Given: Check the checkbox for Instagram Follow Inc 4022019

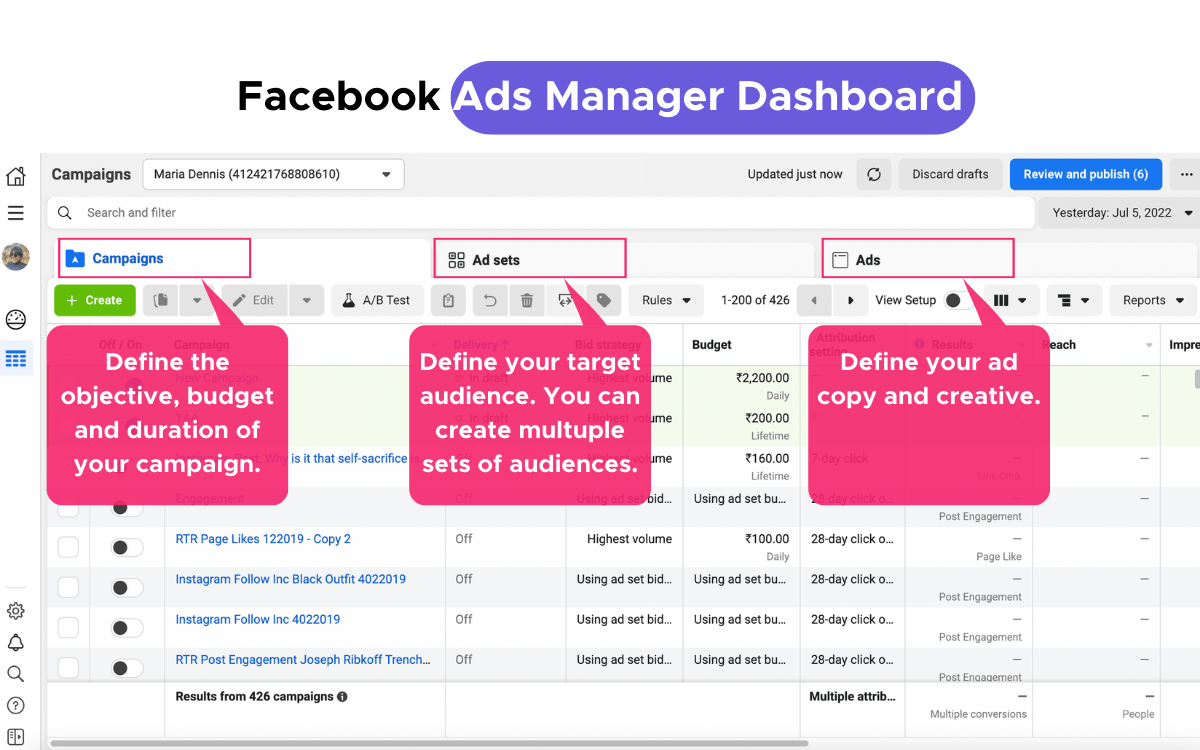Looking at the screenshot, I should coord(68,627).
